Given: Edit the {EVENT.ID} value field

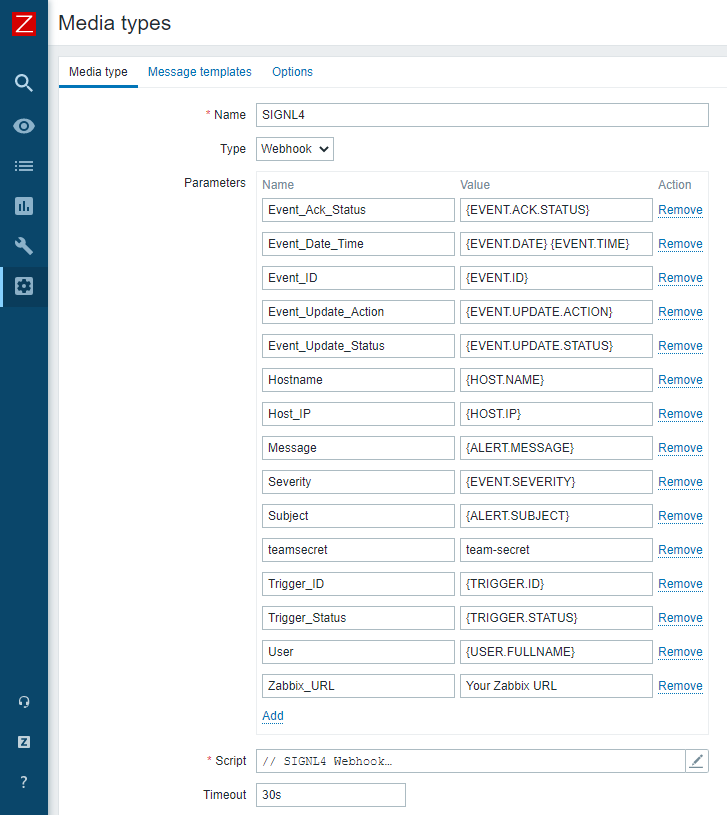Looking at the screenshot, I should (556, 278).
